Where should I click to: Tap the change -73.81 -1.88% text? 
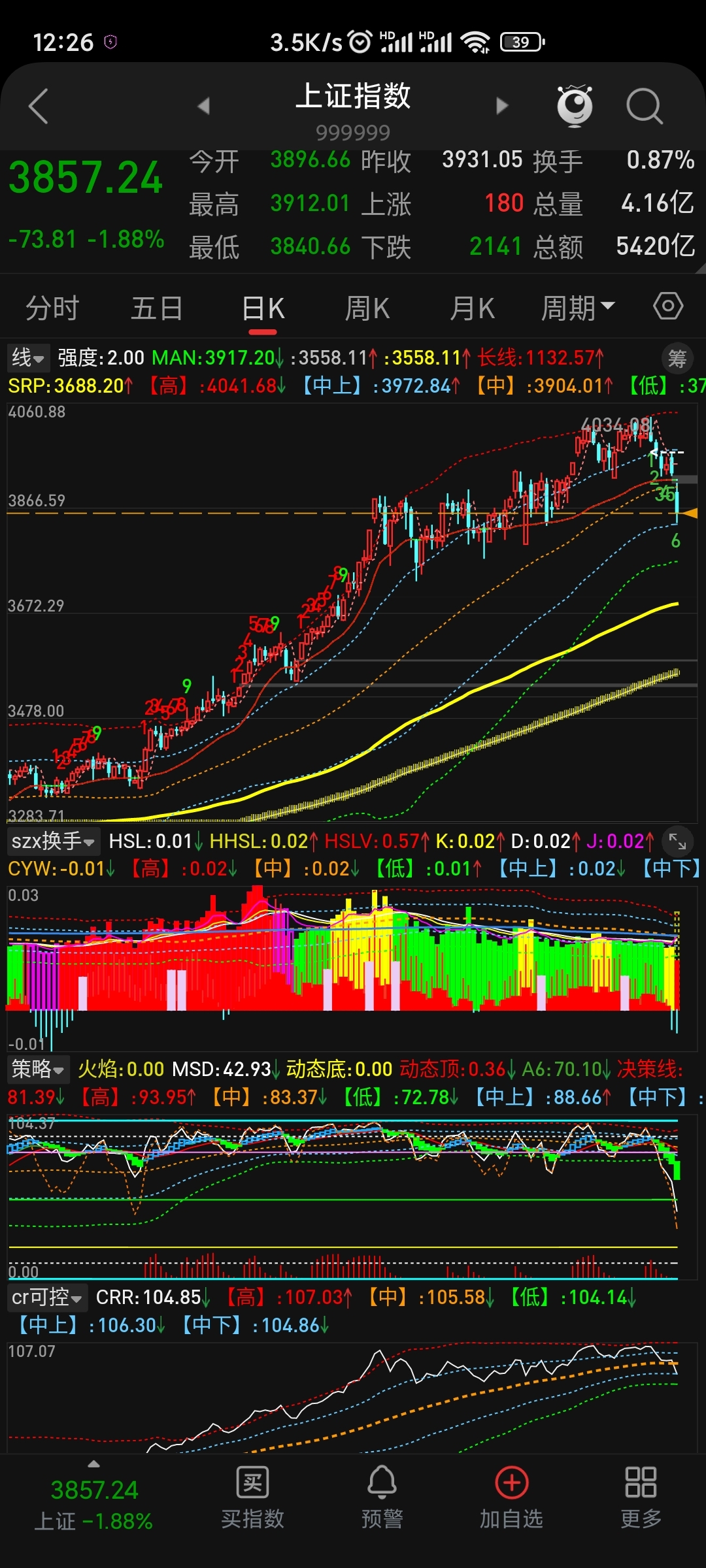pos(86,240)
